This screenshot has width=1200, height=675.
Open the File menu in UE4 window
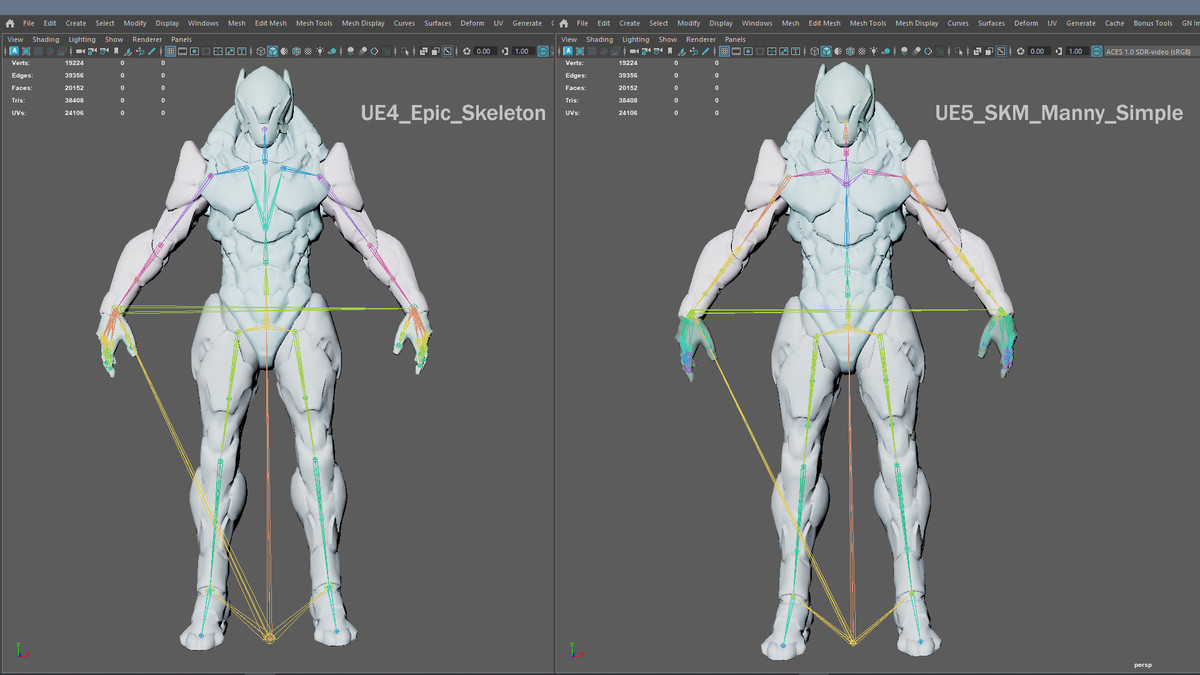pyautogui.click(x=28, y=23)
